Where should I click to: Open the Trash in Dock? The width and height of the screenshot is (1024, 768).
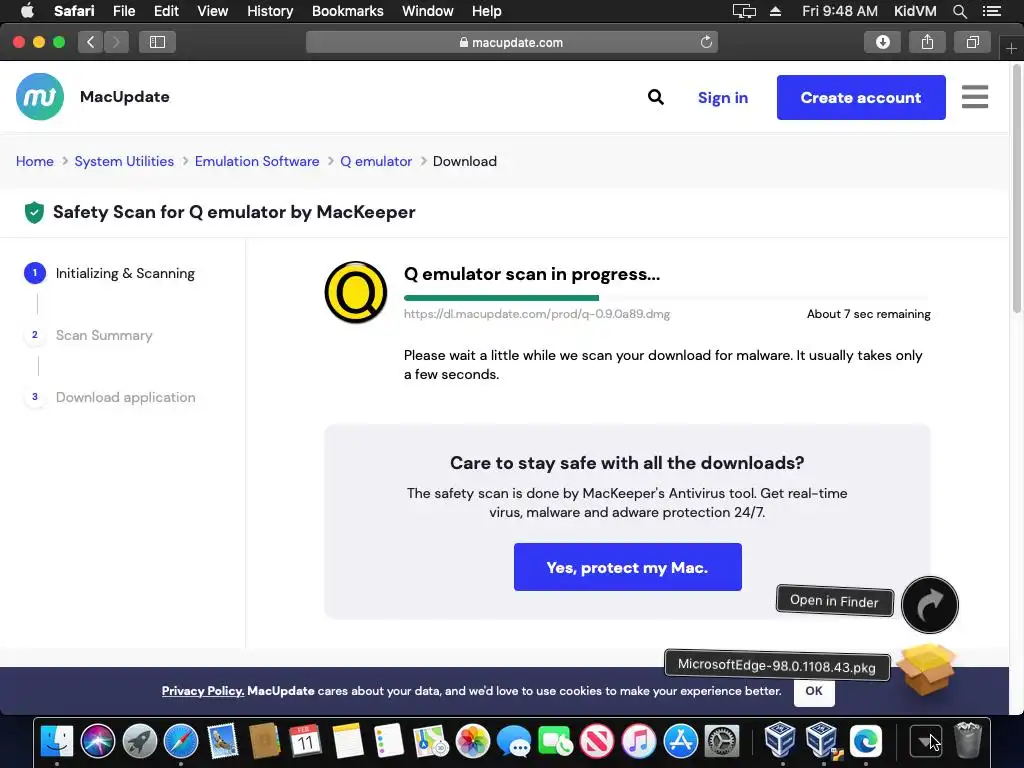pyautogui.click(x=967, y=741)
